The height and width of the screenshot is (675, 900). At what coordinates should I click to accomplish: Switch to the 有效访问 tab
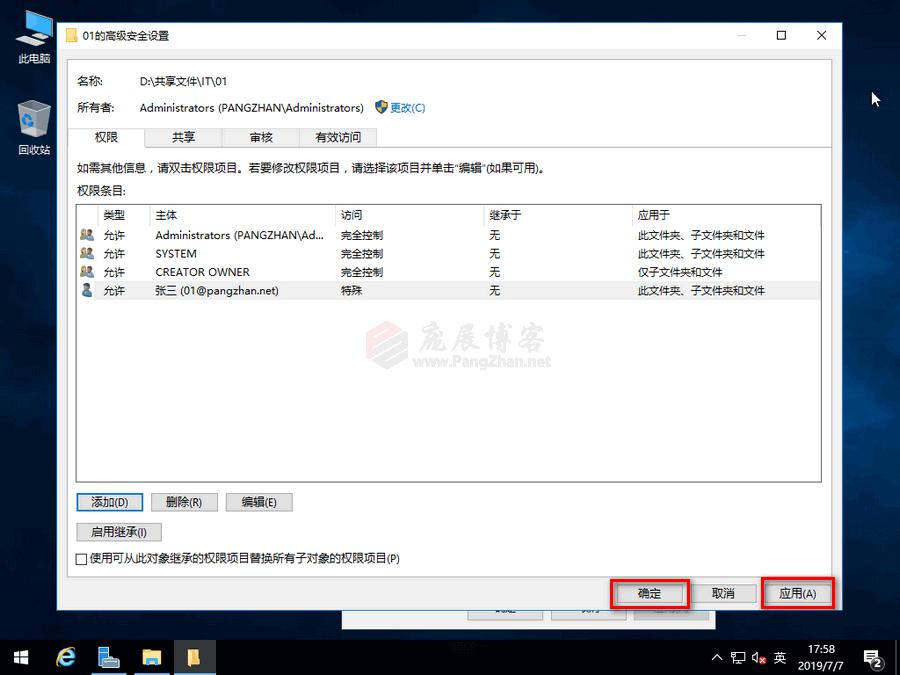(x=337, y=137)
